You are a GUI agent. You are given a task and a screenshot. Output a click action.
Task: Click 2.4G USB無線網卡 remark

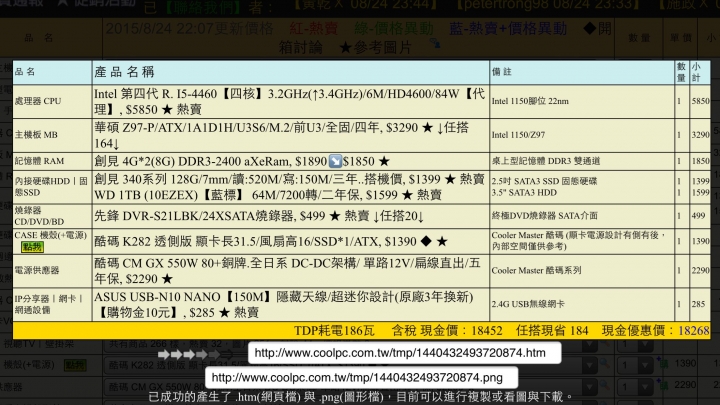pyautogui.click(x=528, y=304)
